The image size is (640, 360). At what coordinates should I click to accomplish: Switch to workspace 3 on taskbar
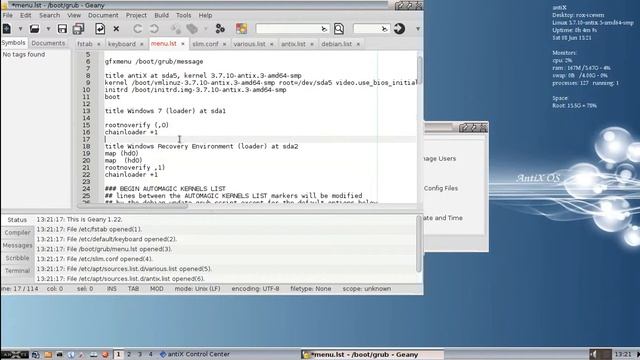point(140,354)
